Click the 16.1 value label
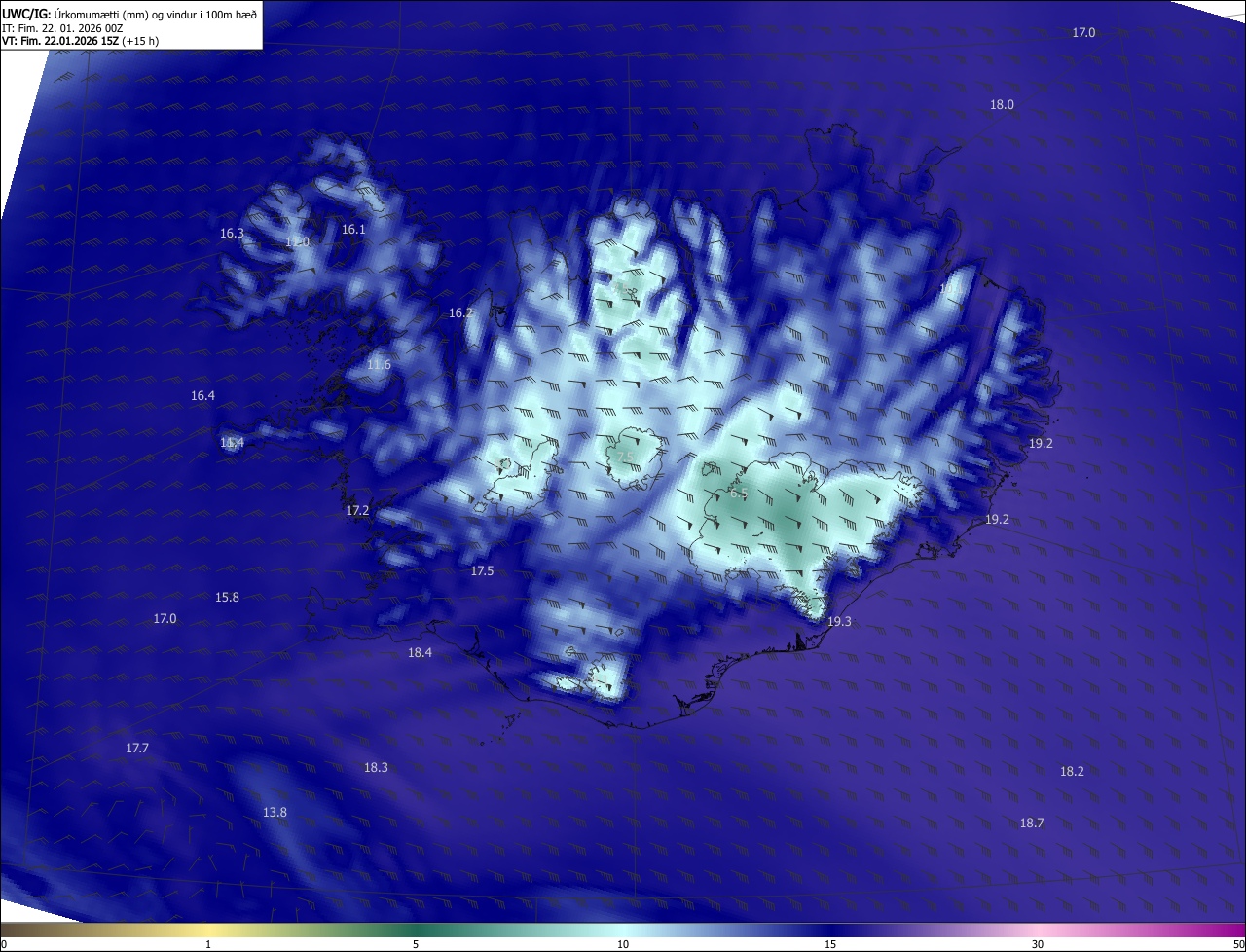This screenshot has width=1246, height=952. [x=353, y=230]
